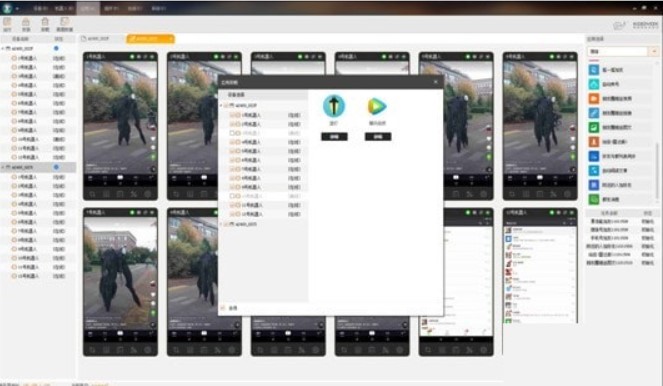Viewport: 663px width, 386px height.
Task: Open the highlighted third item in the top menu bar
Action: coord(88,8)
